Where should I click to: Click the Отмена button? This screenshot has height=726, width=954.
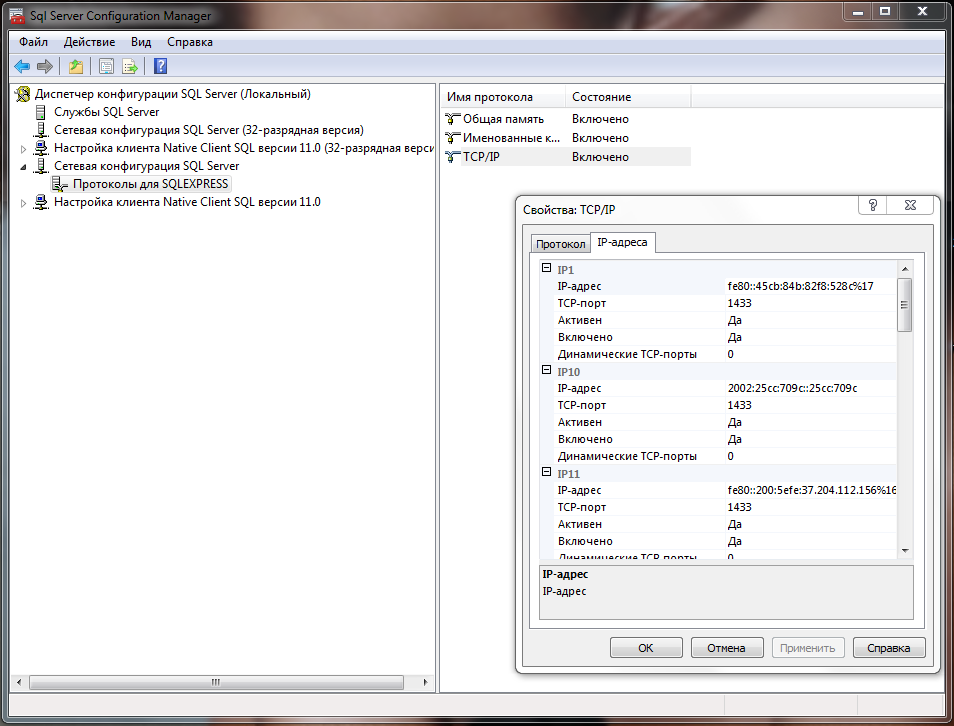726,648
